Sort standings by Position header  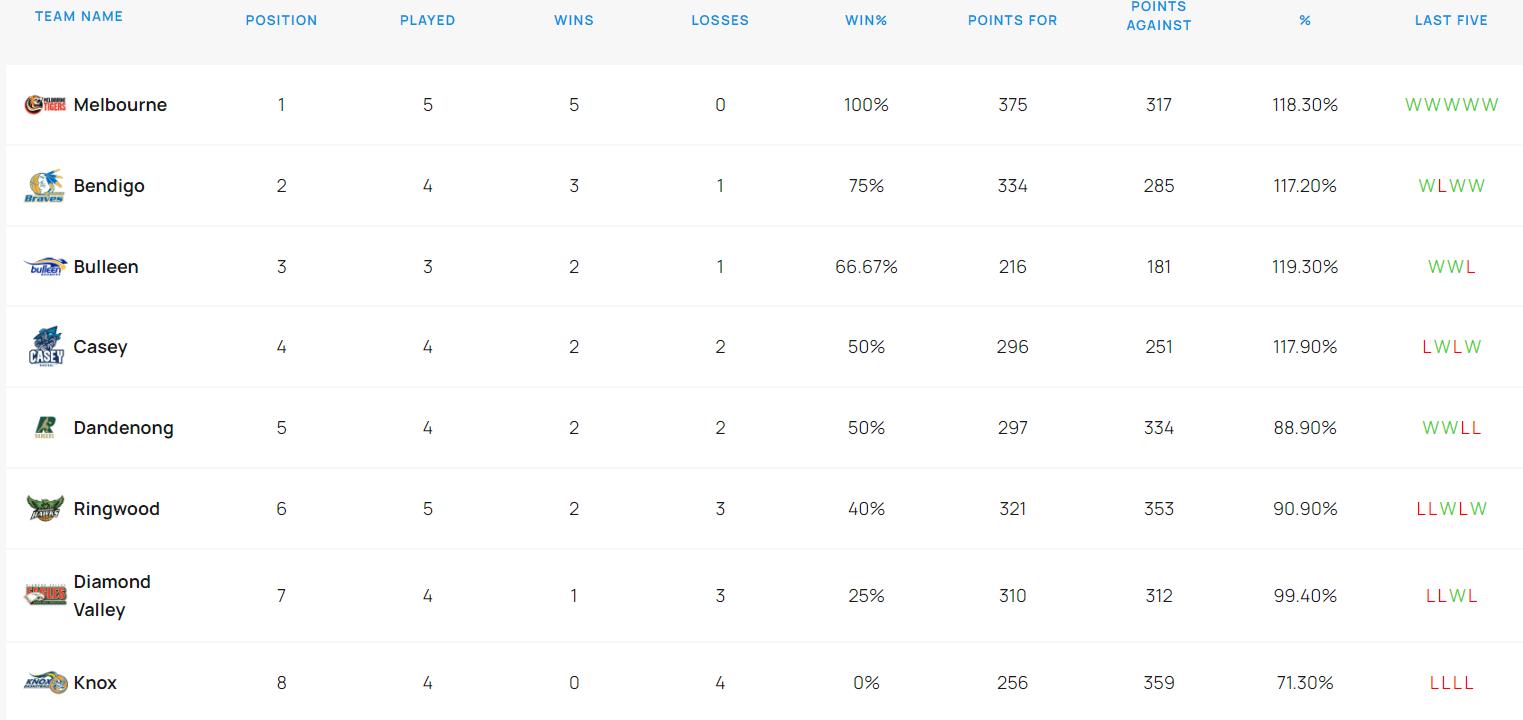[x=281, y=20]
